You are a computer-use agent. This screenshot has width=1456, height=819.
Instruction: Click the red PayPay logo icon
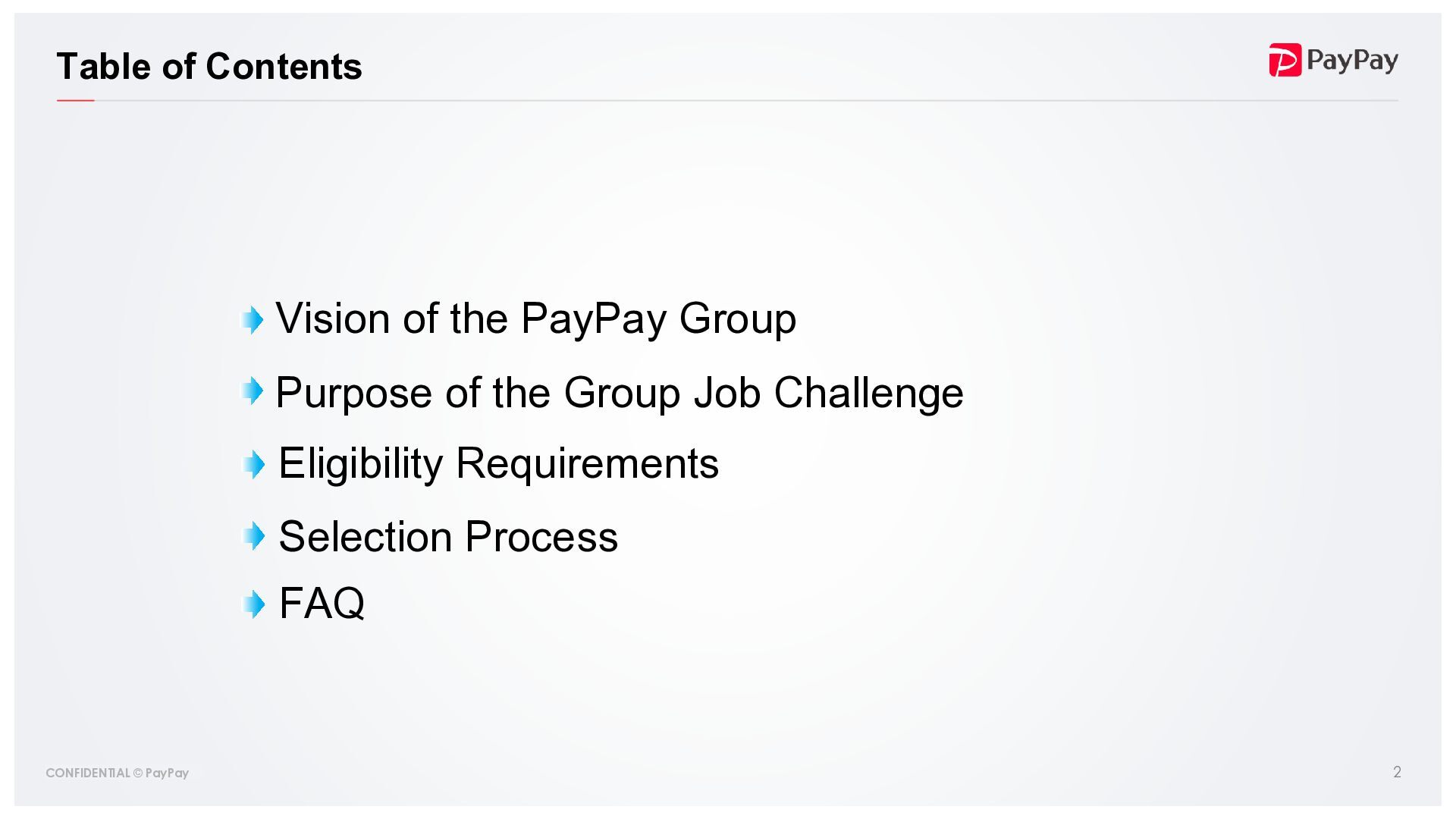coord(1285,60)
